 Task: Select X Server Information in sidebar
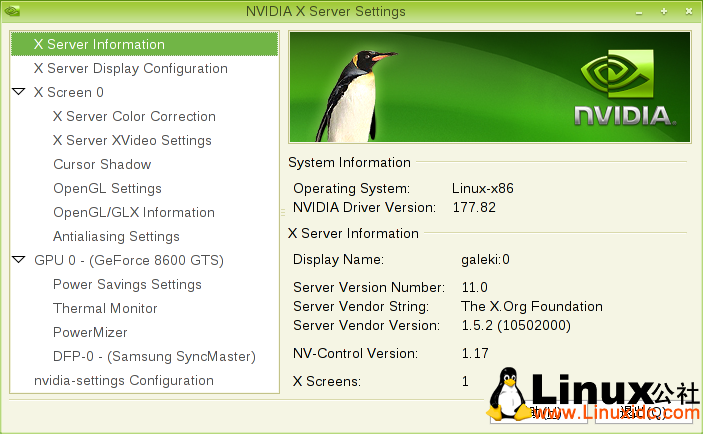99,44
